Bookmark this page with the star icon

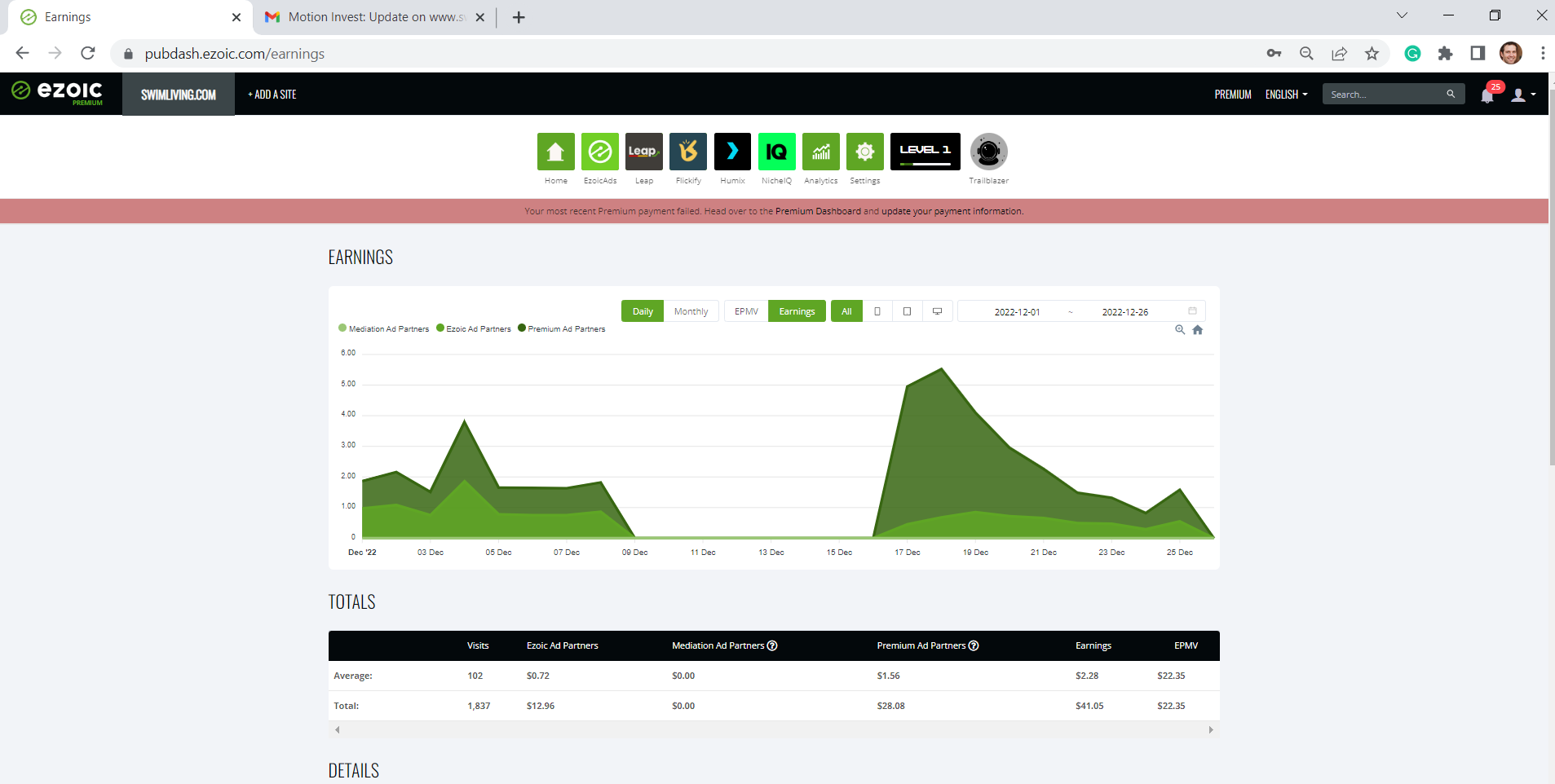(x=1372, y=54)
